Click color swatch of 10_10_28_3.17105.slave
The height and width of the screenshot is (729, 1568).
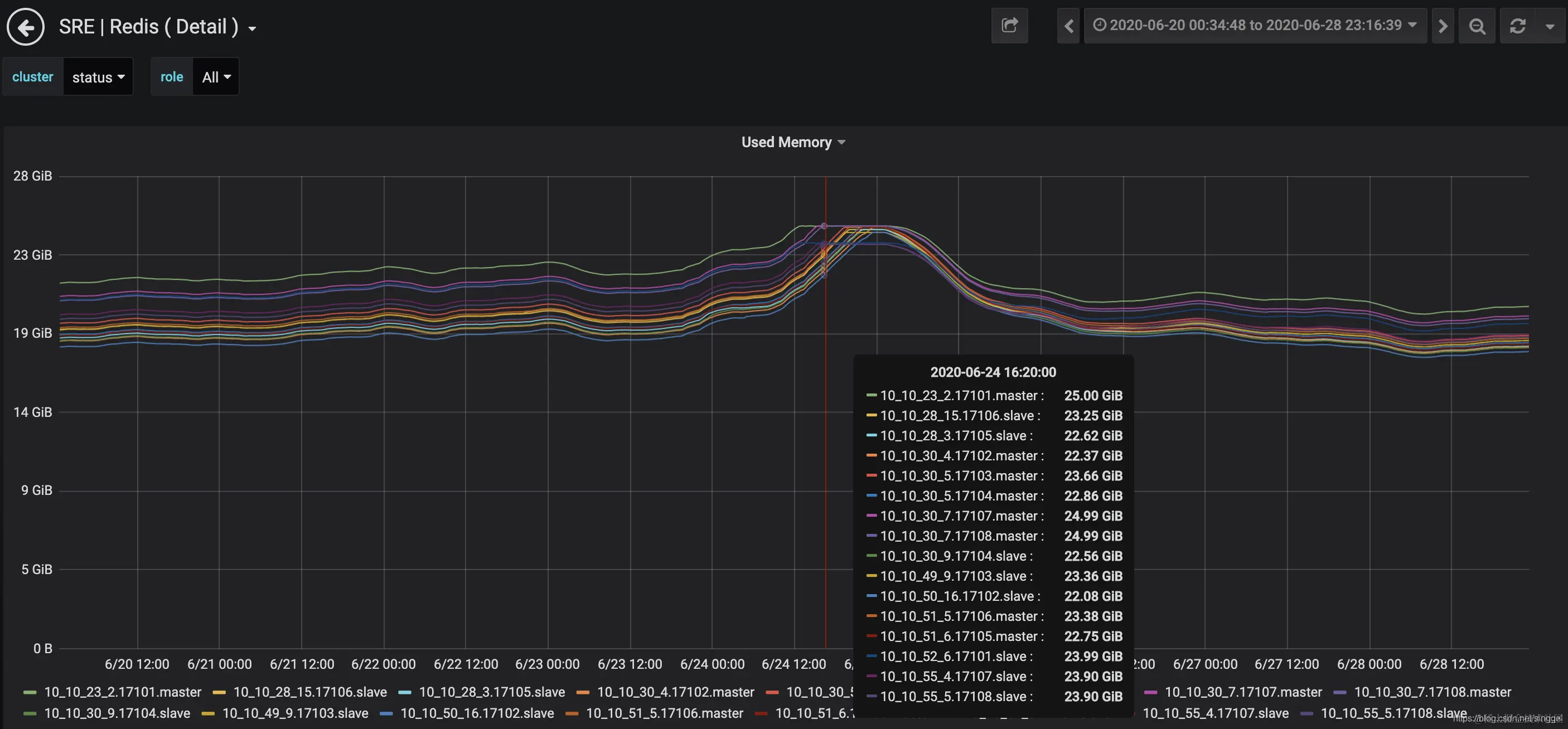[x=405, y=692]
